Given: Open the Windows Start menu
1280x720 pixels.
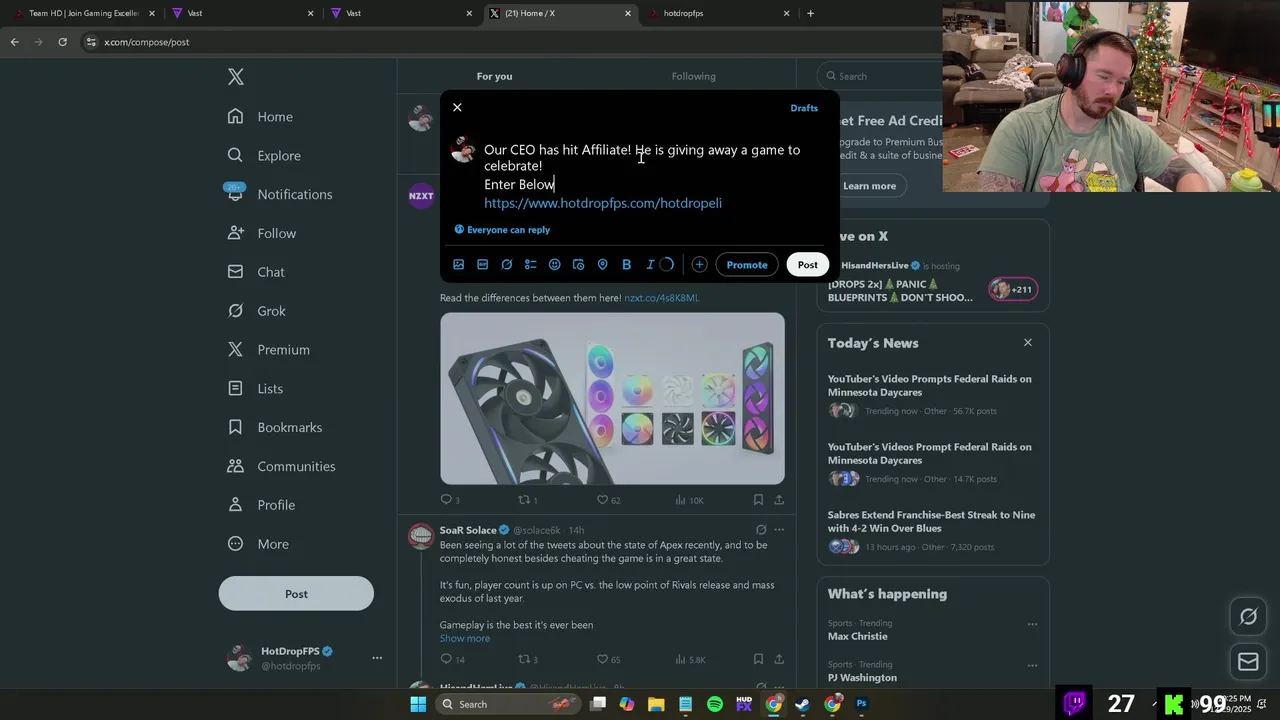Looking at the screenshot, I should point(419,704).
